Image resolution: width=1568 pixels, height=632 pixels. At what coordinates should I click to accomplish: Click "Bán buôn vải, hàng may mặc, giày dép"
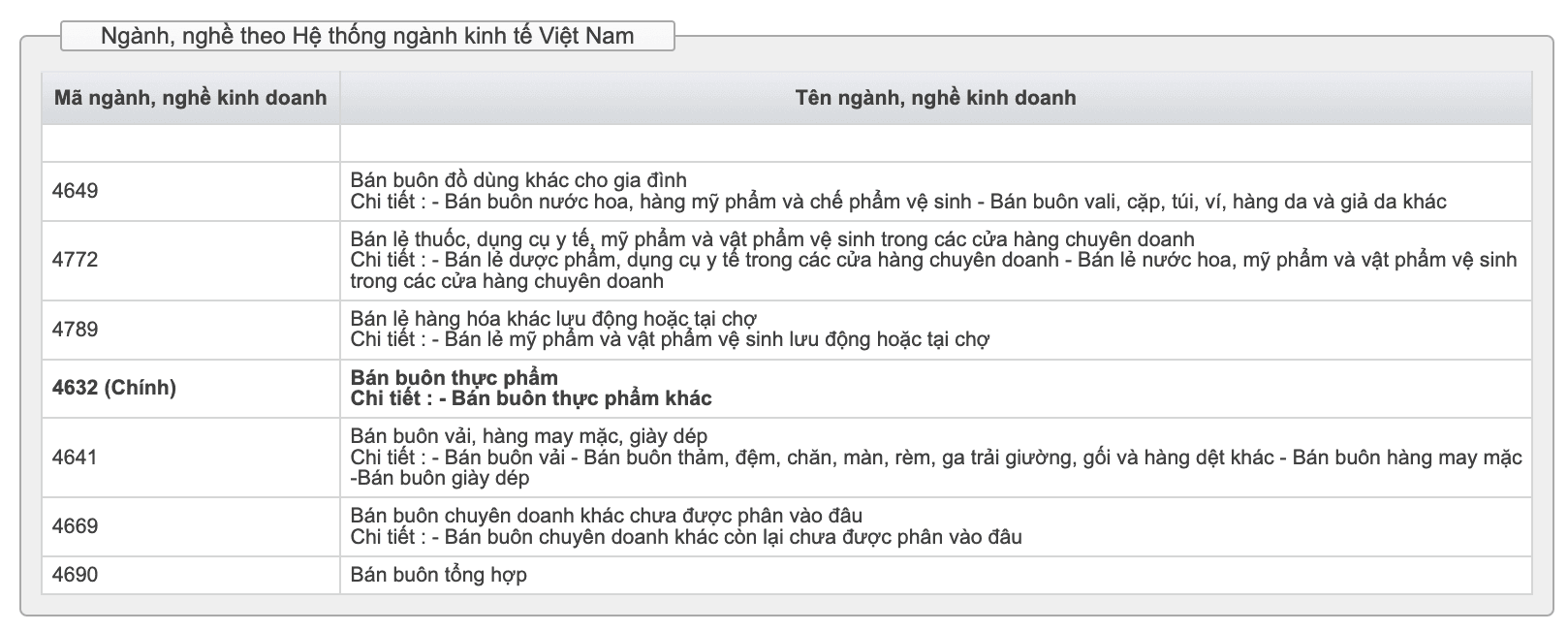529,436
